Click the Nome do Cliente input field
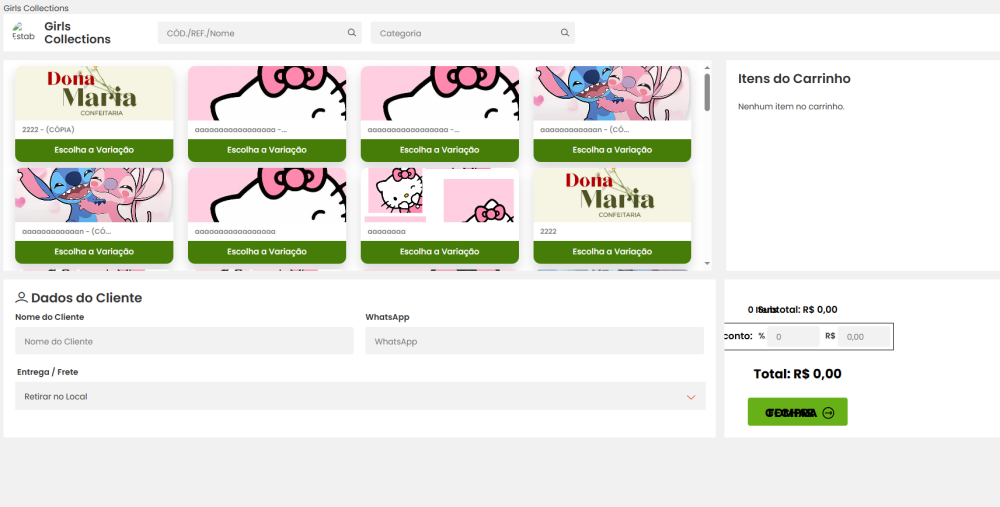 184,341
